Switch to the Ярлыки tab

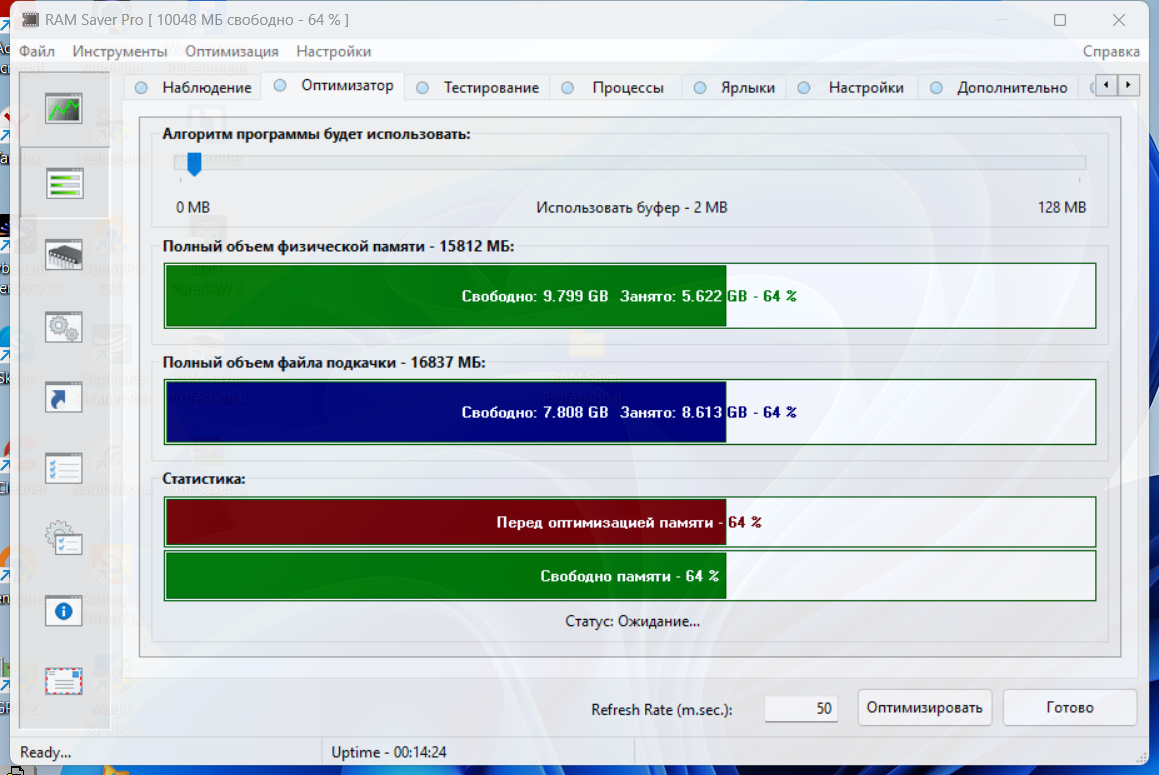click(x=735, y=87)
